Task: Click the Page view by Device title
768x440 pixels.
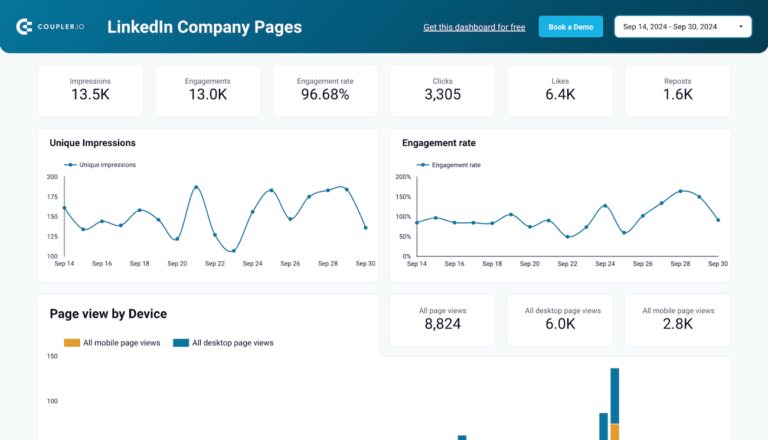Action: point(108,314)
